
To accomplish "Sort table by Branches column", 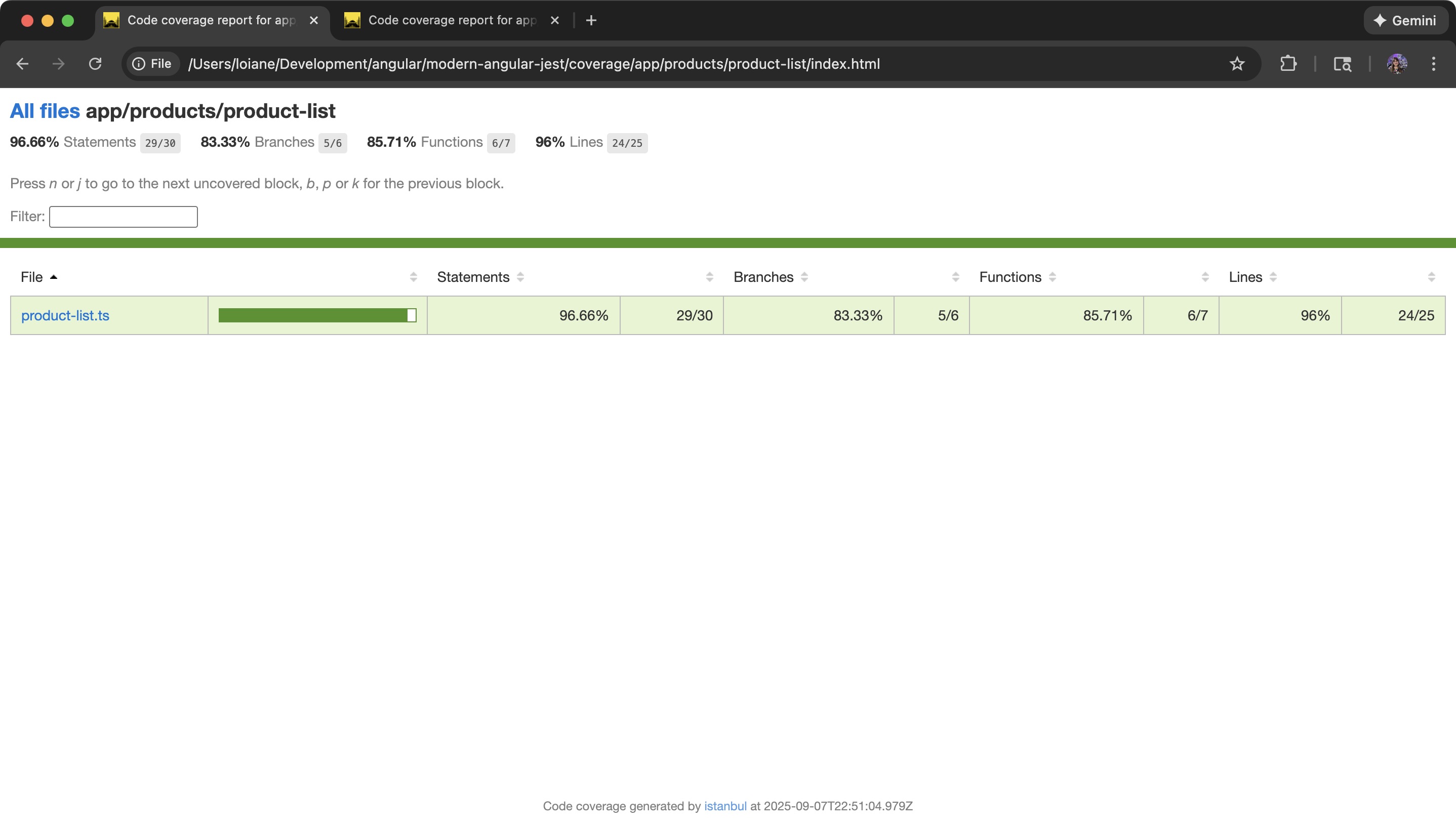I will tap(763, 277).
